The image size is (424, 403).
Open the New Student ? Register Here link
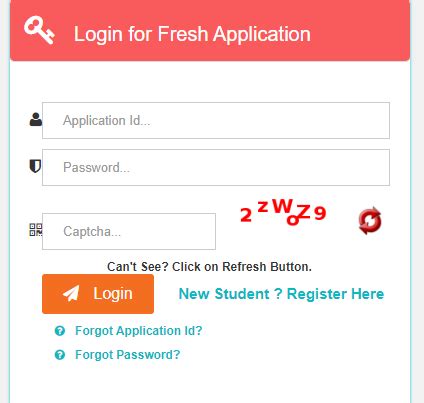[x=281, y=294]
